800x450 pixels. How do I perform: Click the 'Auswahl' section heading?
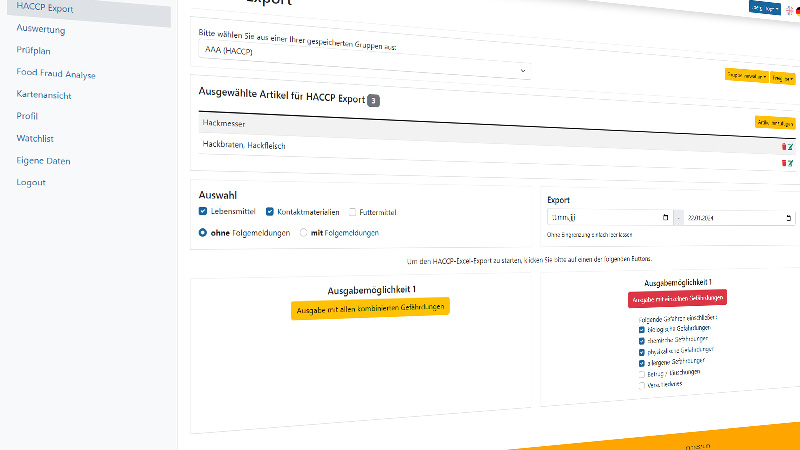pos(217,195)
